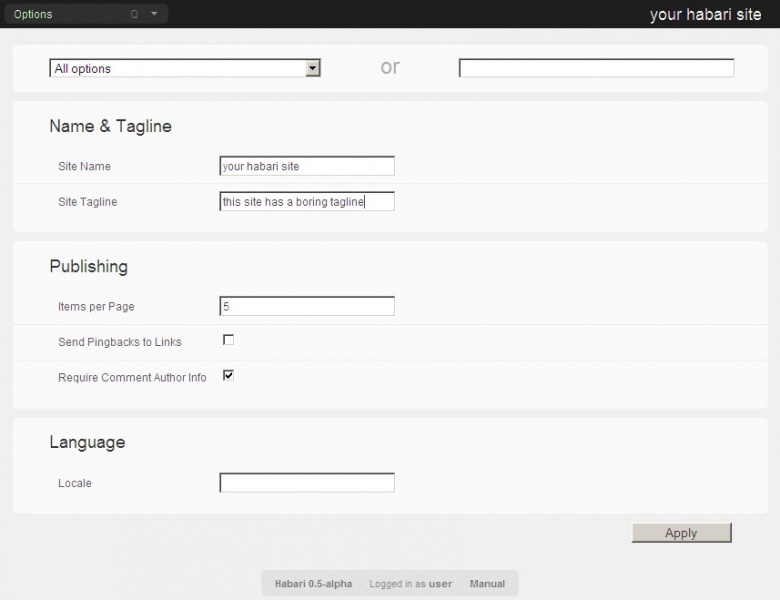Click the Site Tagline input field
This screenshot has height=600, width=780.
point(307,201)
